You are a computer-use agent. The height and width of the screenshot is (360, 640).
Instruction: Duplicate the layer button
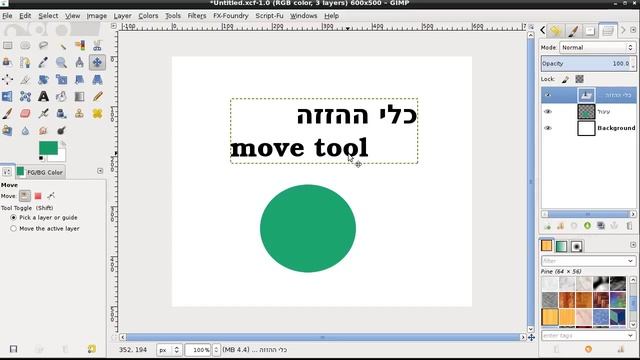(x=601, y=226)
